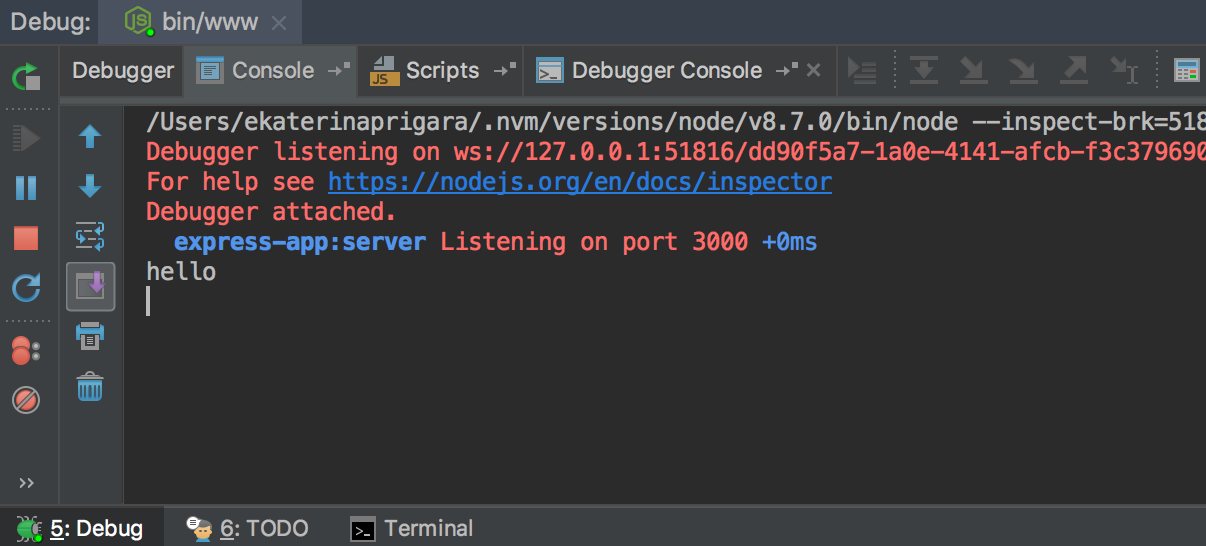
Task: Click the node --inspect-brk command line
Action: point(676,122)
